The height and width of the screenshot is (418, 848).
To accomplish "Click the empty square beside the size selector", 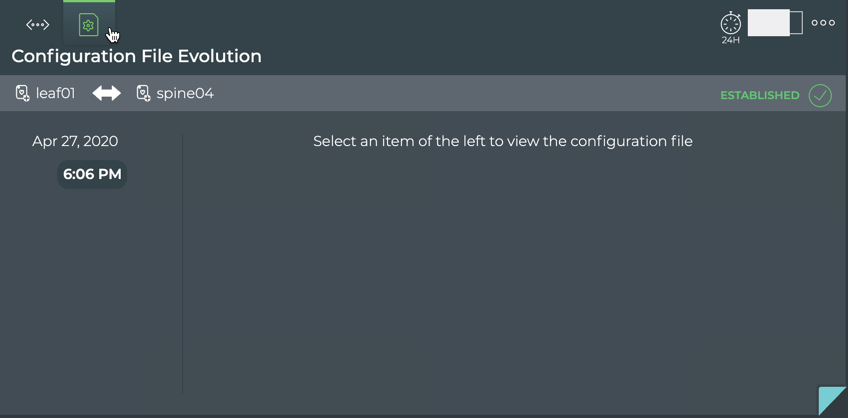I will pos(796,23).
